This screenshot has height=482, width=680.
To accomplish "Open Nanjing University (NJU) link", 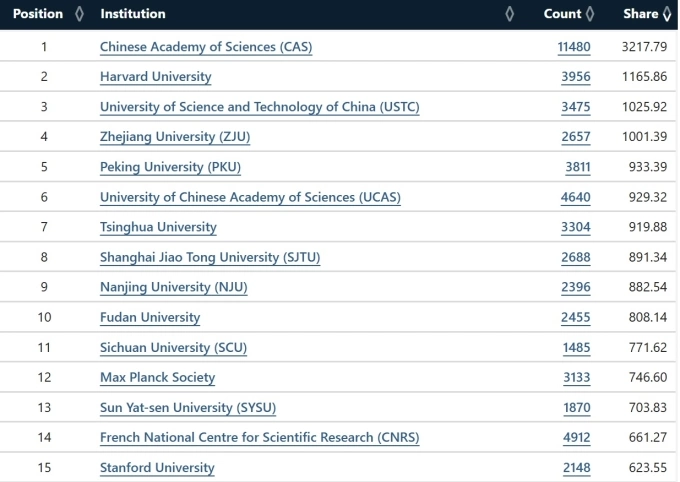I will click(x=173, y=287).
